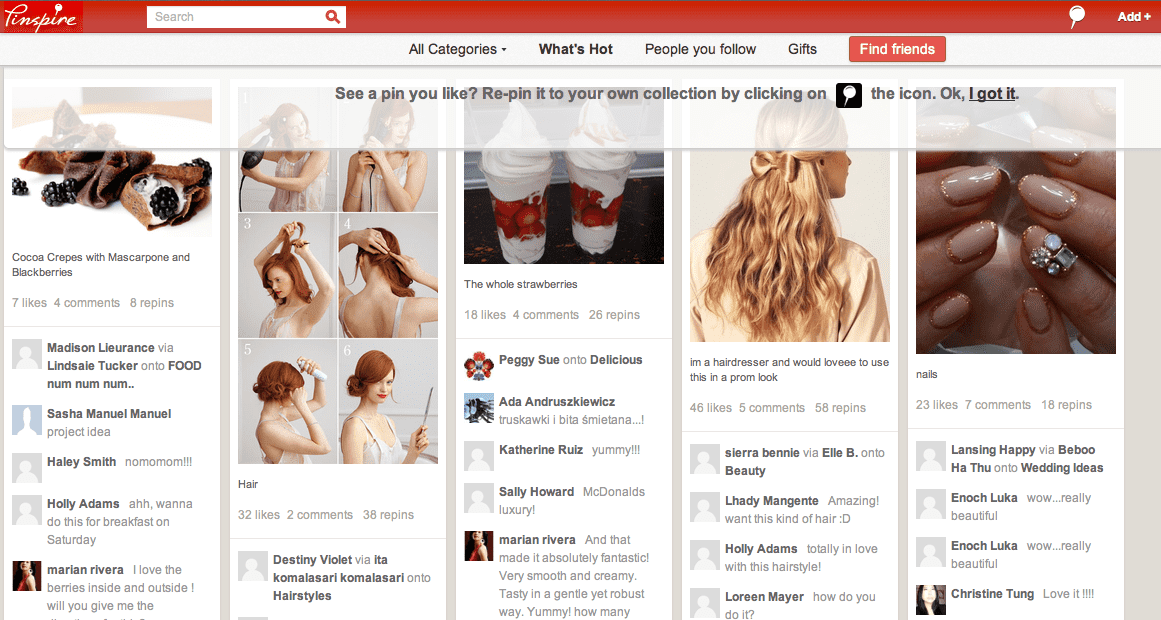Open Elle B.'s profile link
Image resolution: width=1161 pixels, height=620 pixels.
pyautogui.click(x=840, y=453)
